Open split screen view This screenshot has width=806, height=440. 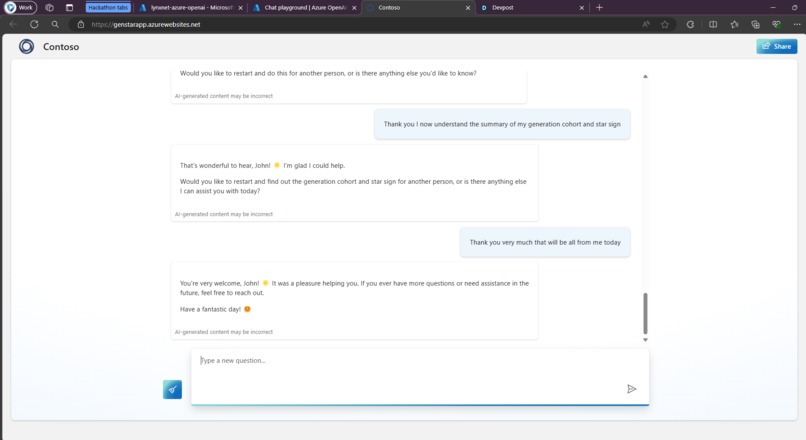point(713,24)
